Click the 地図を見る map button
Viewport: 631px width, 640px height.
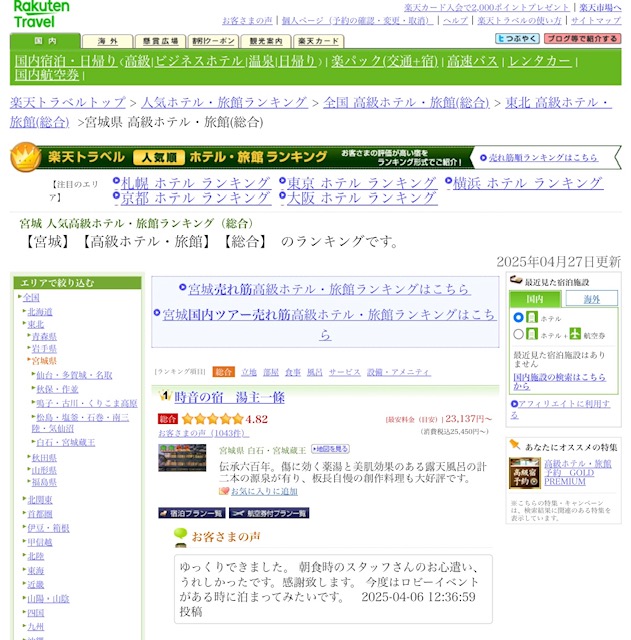coord(330,449)
